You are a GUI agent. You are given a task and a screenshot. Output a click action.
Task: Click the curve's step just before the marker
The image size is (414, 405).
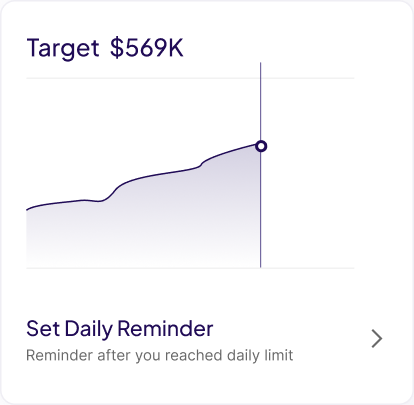[x=202, y=164]
